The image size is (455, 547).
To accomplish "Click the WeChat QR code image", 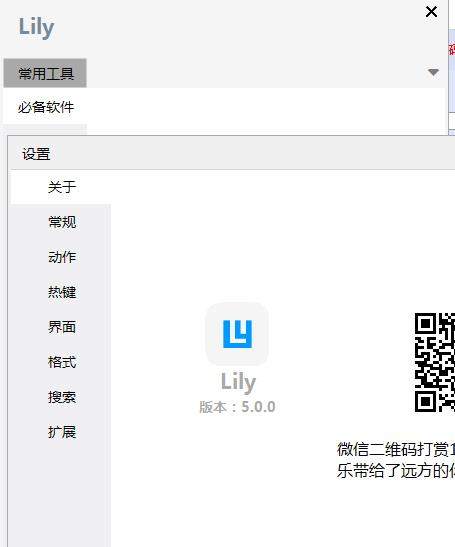I will [x=435, y=362].
